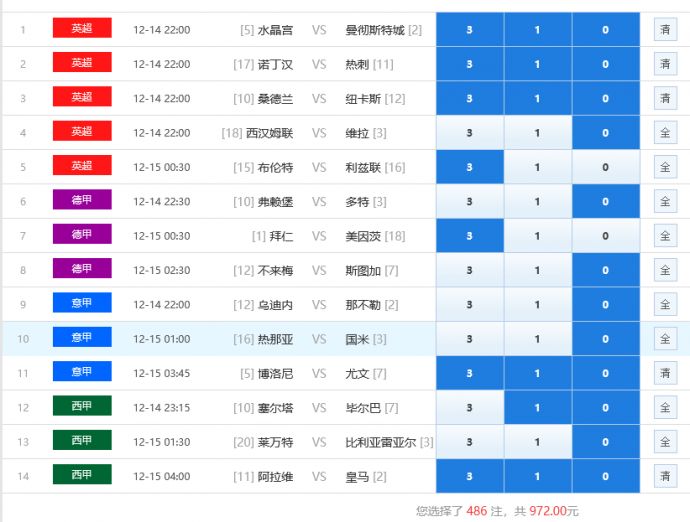Toggle the 1 cell for 乌迪内 vs 那不勒
The height and width of the screenshot is (522, 690).
537,305
